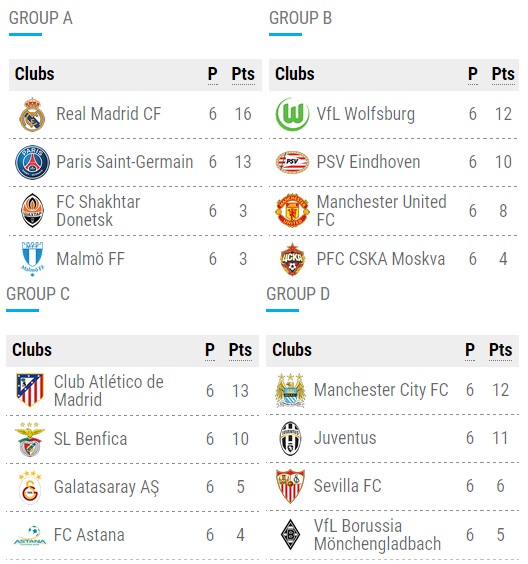This screenshot has height=564, width=528.
Task: Click the P column header in Group B
Action: [473, 74]
